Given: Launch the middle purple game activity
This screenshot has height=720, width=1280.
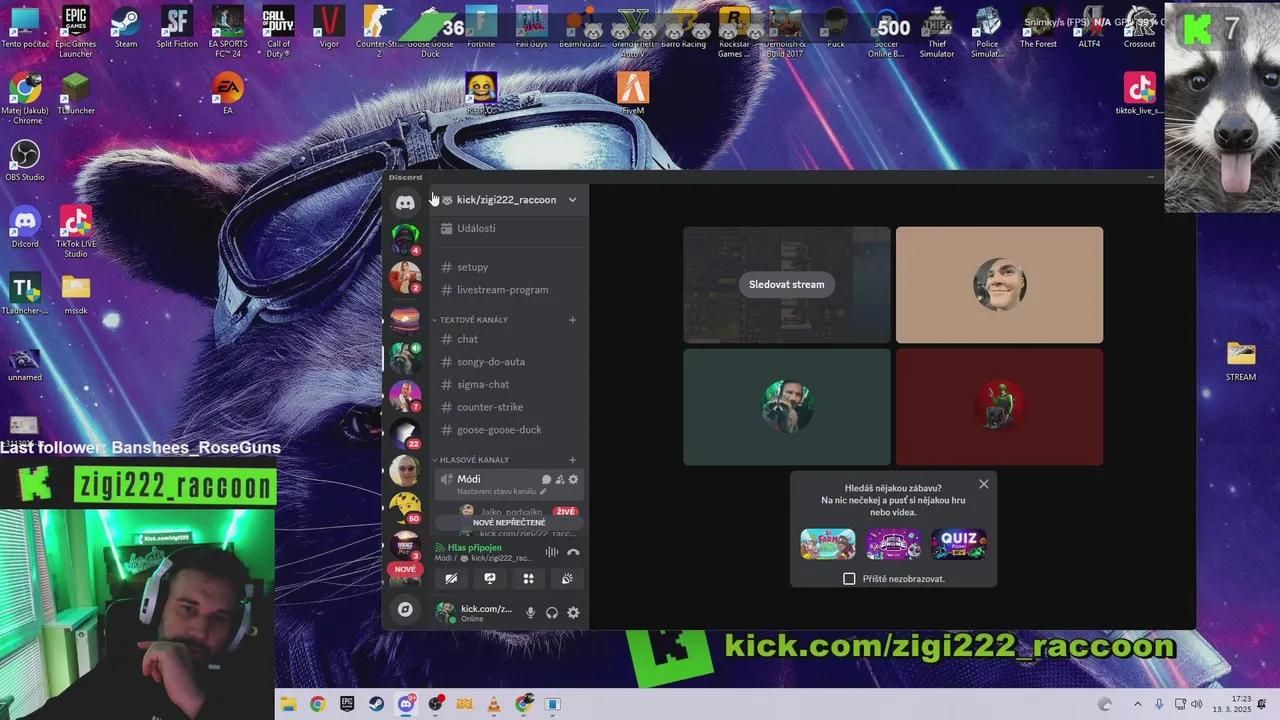Looking at the screenshot, I should click(x=894, y=544).
